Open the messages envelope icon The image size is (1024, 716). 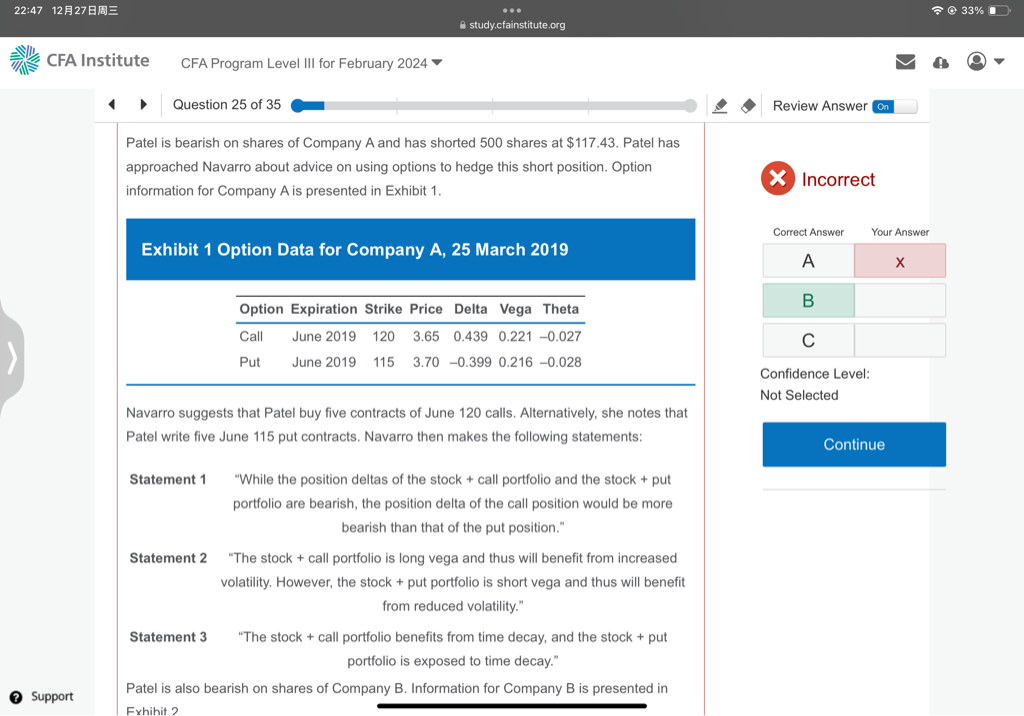pos(905,62)
